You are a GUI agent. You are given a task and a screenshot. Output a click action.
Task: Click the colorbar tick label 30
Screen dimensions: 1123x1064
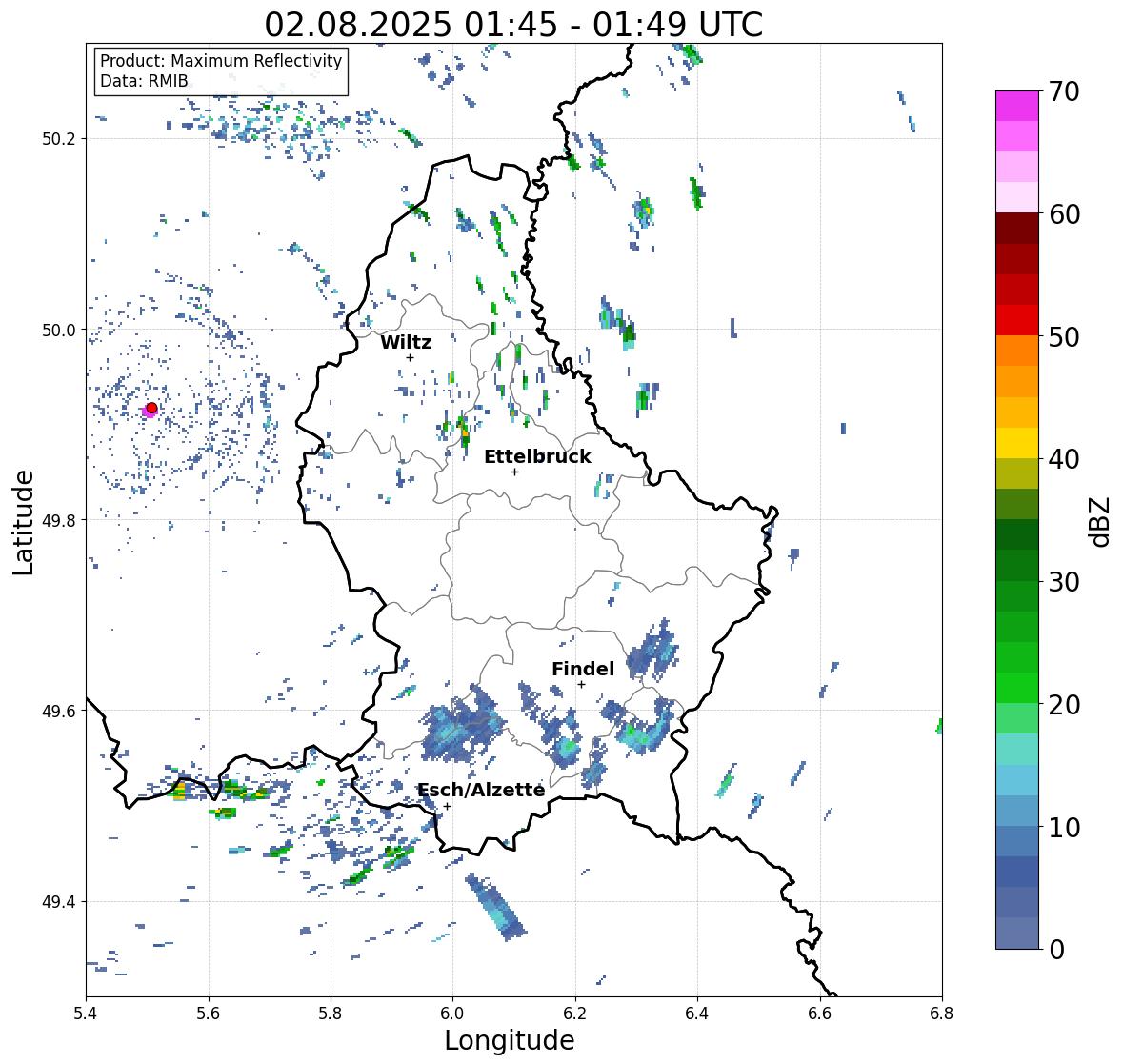[1064, 582]
